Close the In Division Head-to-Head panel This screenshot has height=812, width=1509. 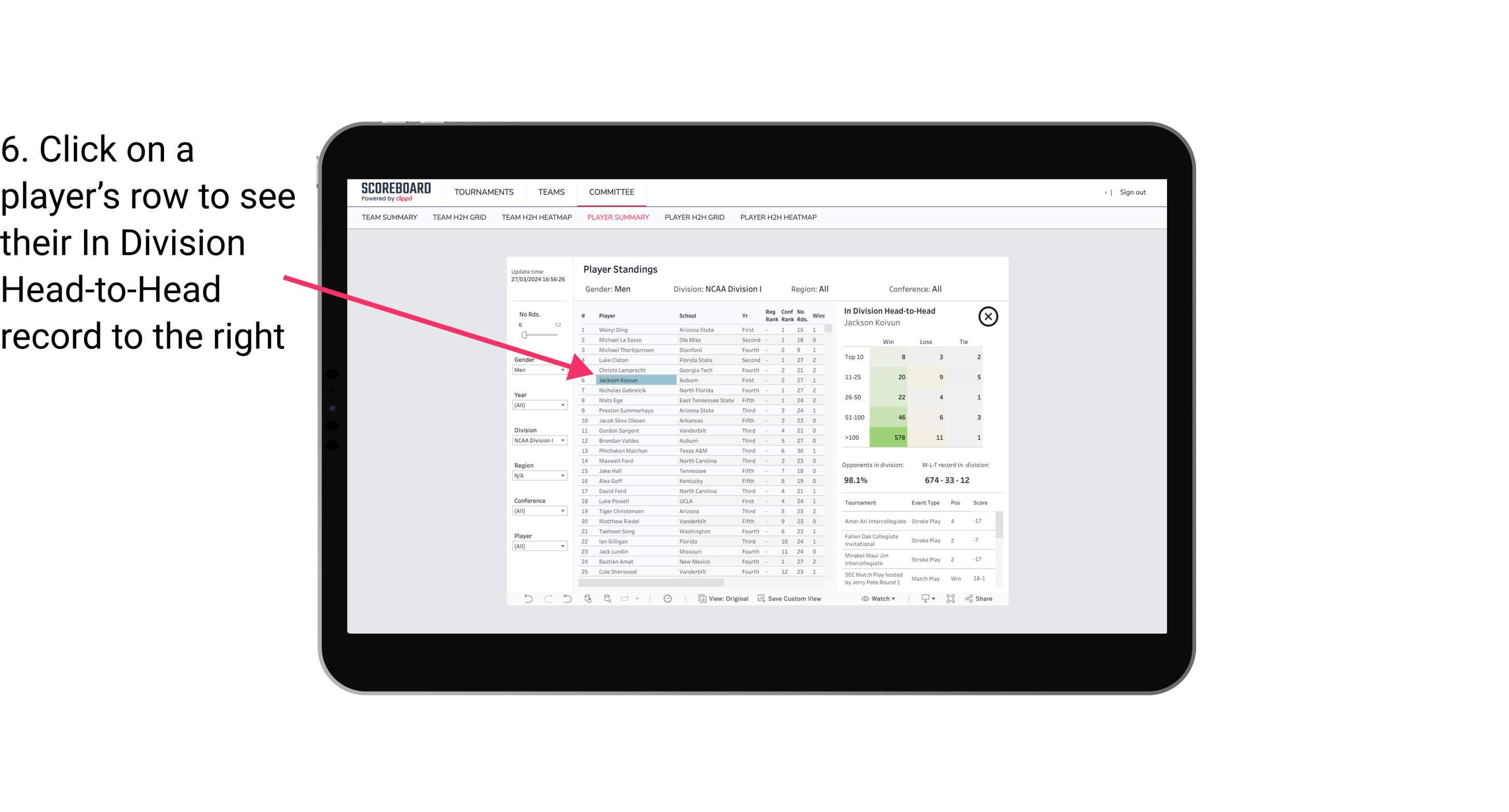(989, 316)
